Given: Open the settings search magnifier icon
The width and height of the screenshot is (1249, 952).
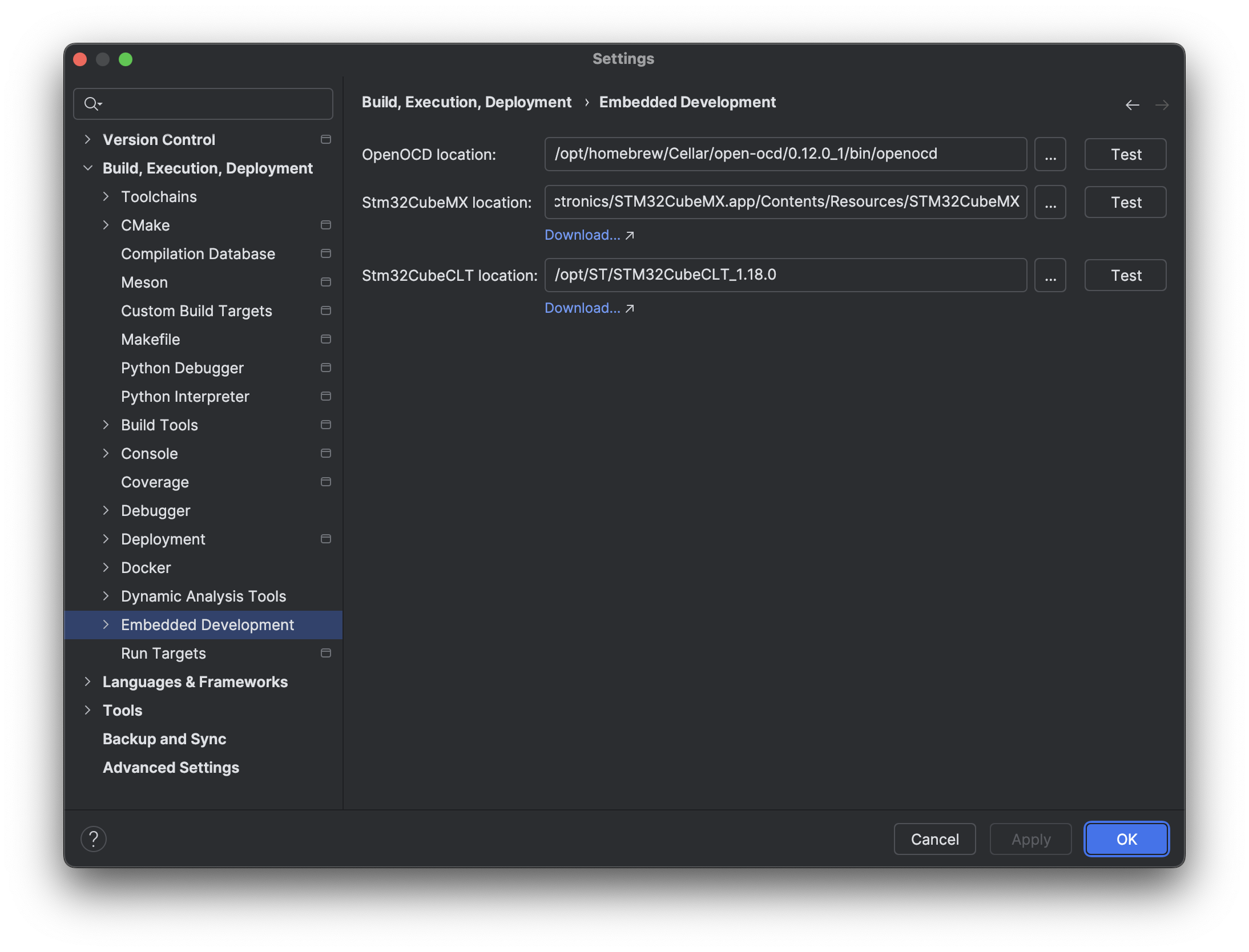Looking at the screenshot, I should pos(92,104).
